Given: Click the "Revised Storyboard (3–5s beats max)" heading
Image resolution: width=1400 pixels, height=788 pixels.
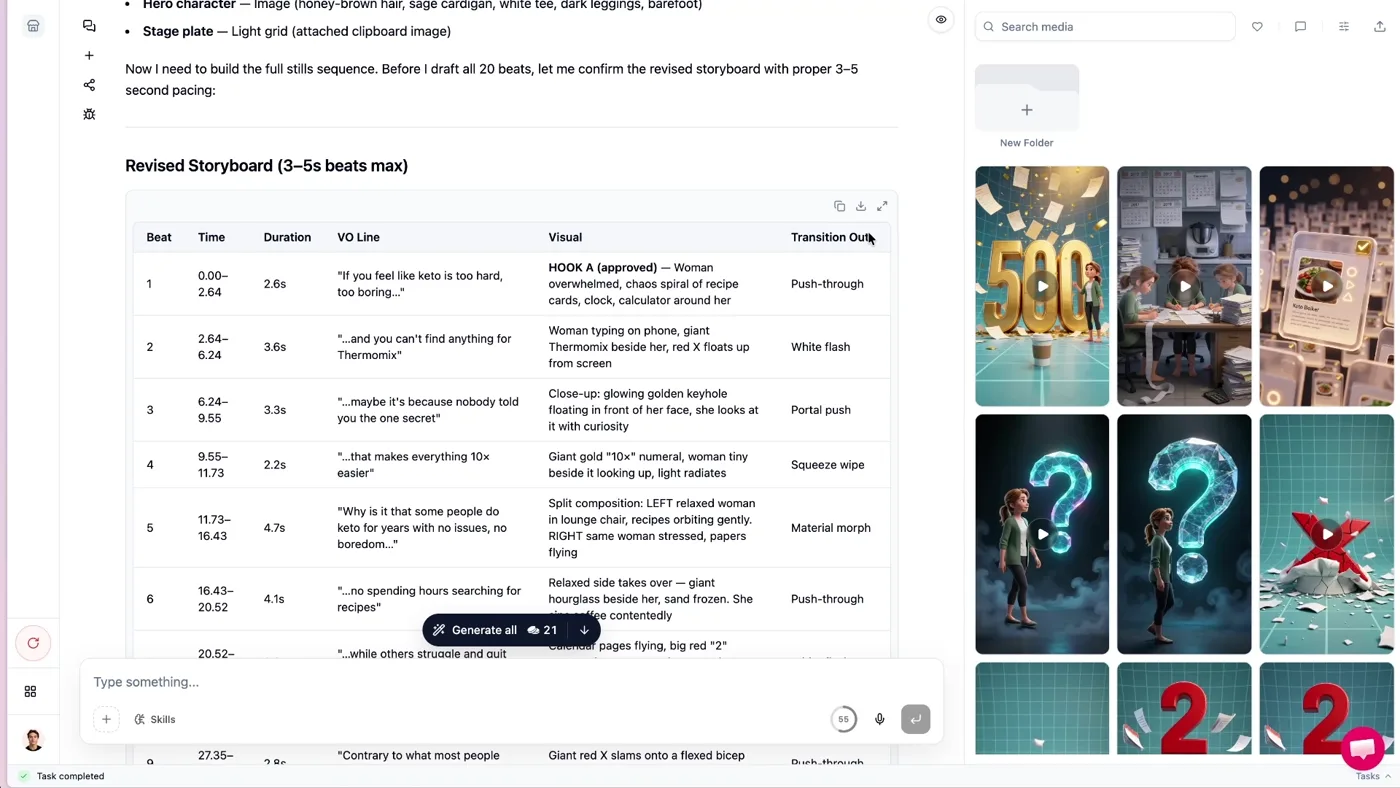Looking at the screenshot, I should 266,166.
